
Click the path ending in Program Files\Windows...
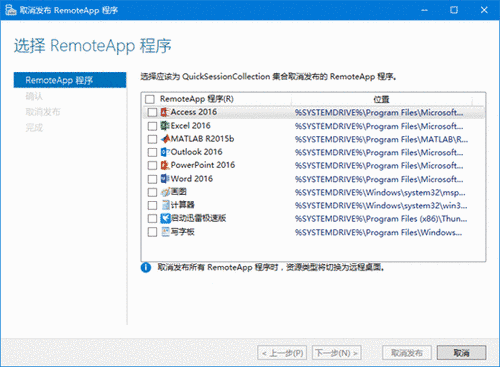click(379, 232)
